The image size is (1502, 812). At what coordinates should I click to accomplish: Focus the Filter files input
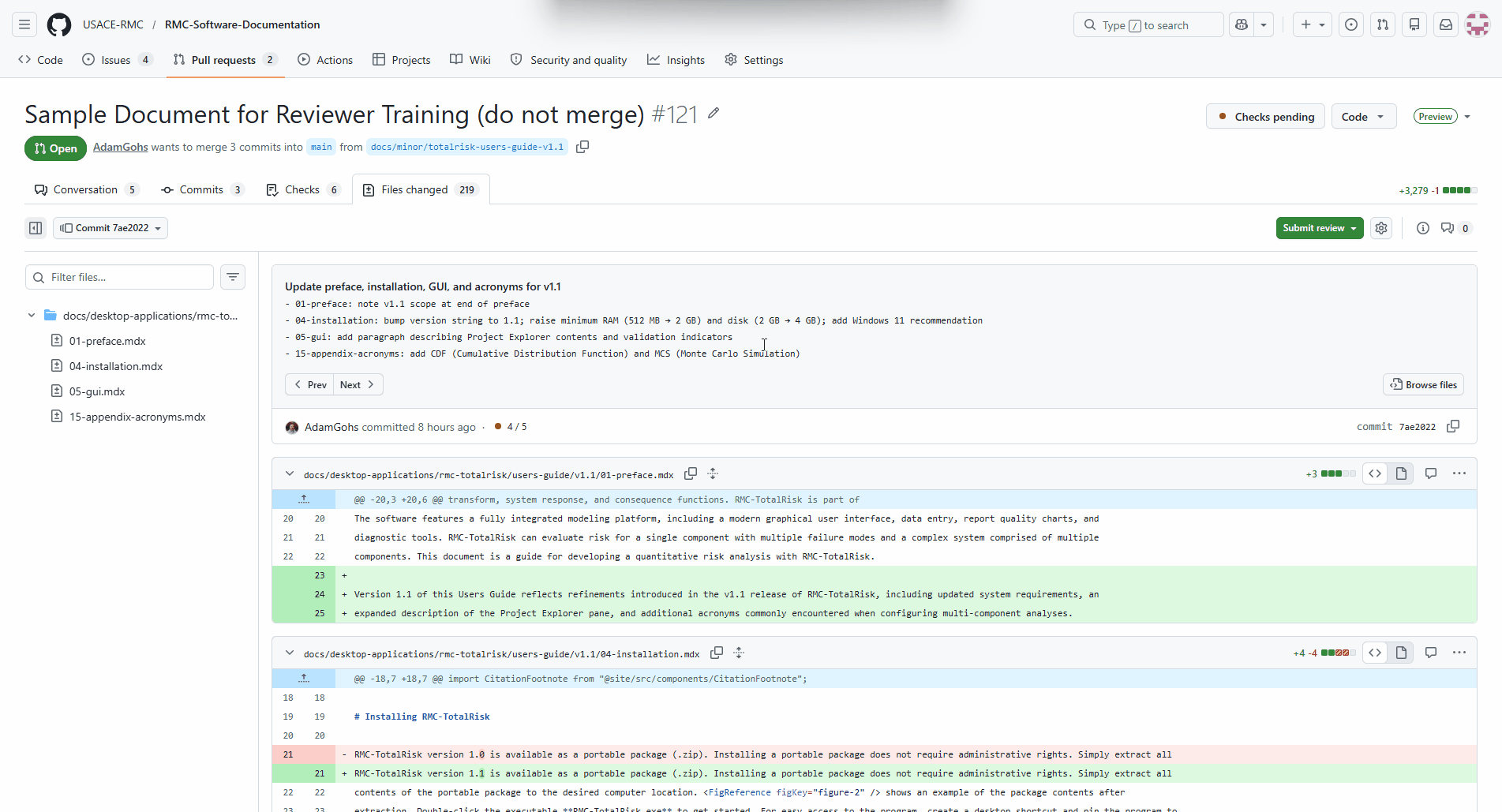[119, 277]
